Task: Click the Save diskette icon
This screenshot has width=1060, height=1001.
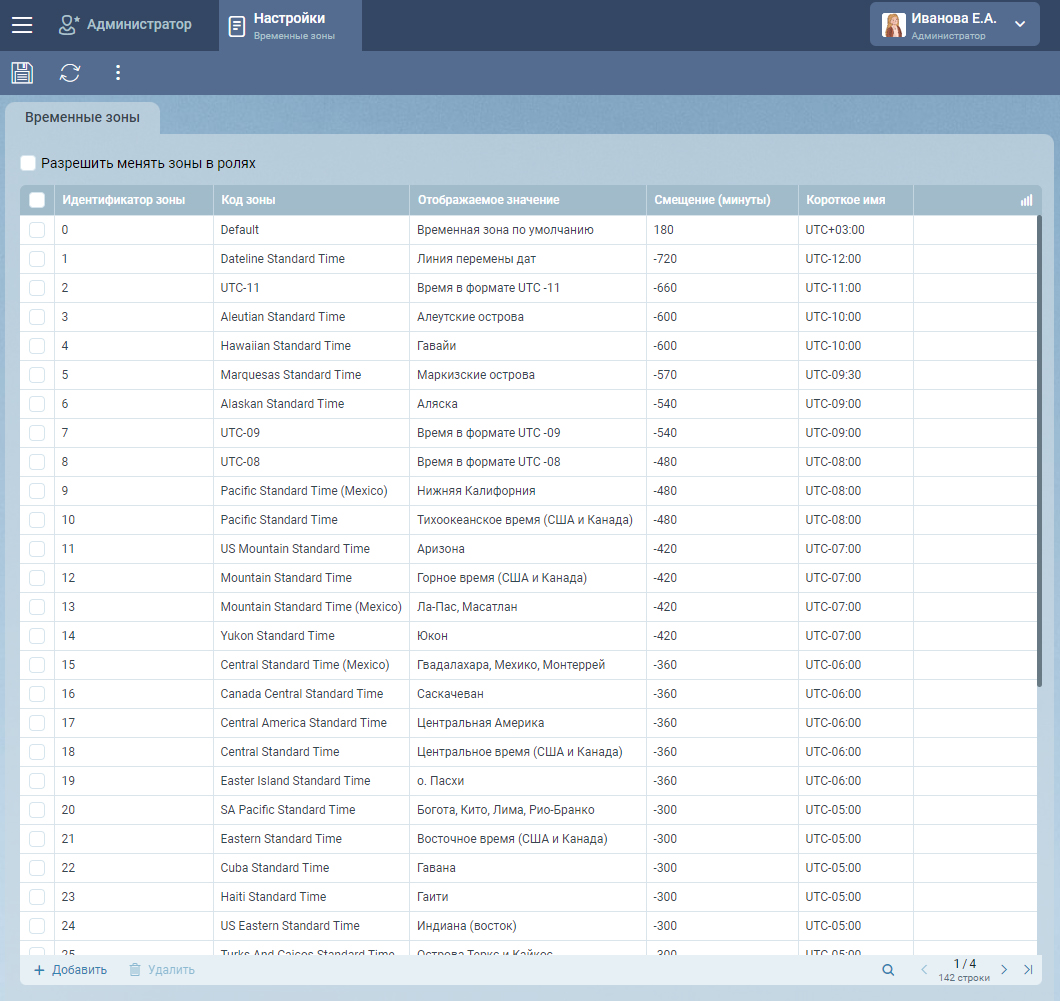Action: click(22, 73)
